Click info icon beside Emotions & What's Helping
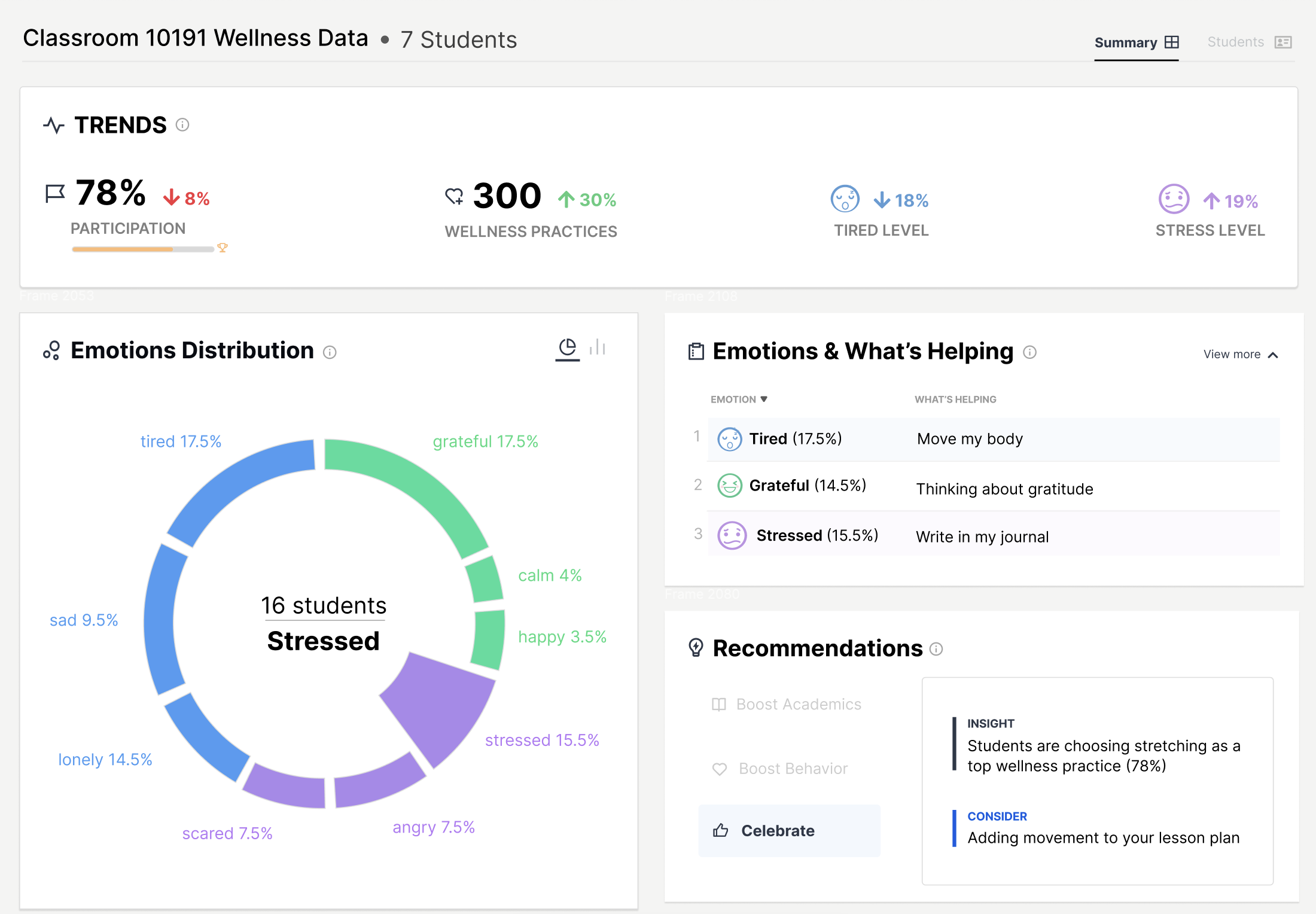This screenshot has width=1316, height=914. 1029,352
